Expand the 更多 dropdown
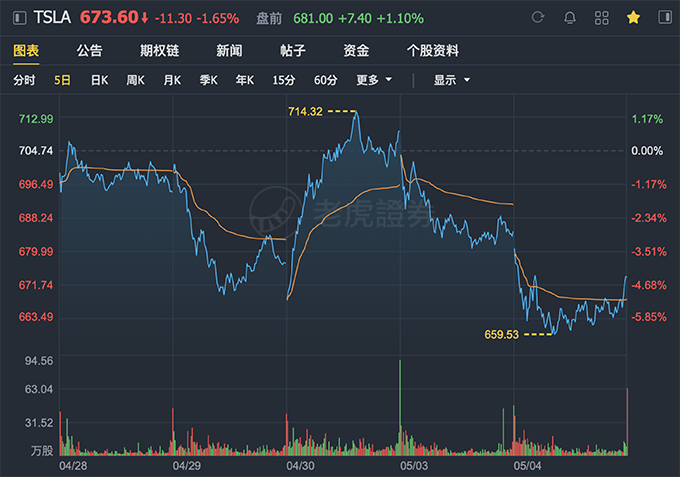 (374, 80)
